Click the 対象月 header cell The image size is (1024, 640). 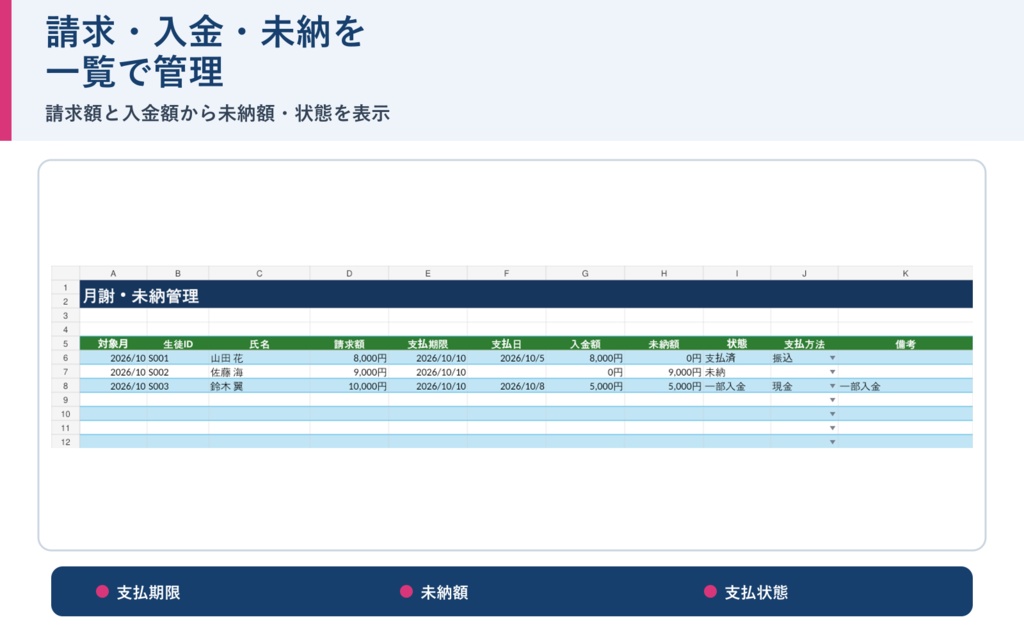pos(113,344)
